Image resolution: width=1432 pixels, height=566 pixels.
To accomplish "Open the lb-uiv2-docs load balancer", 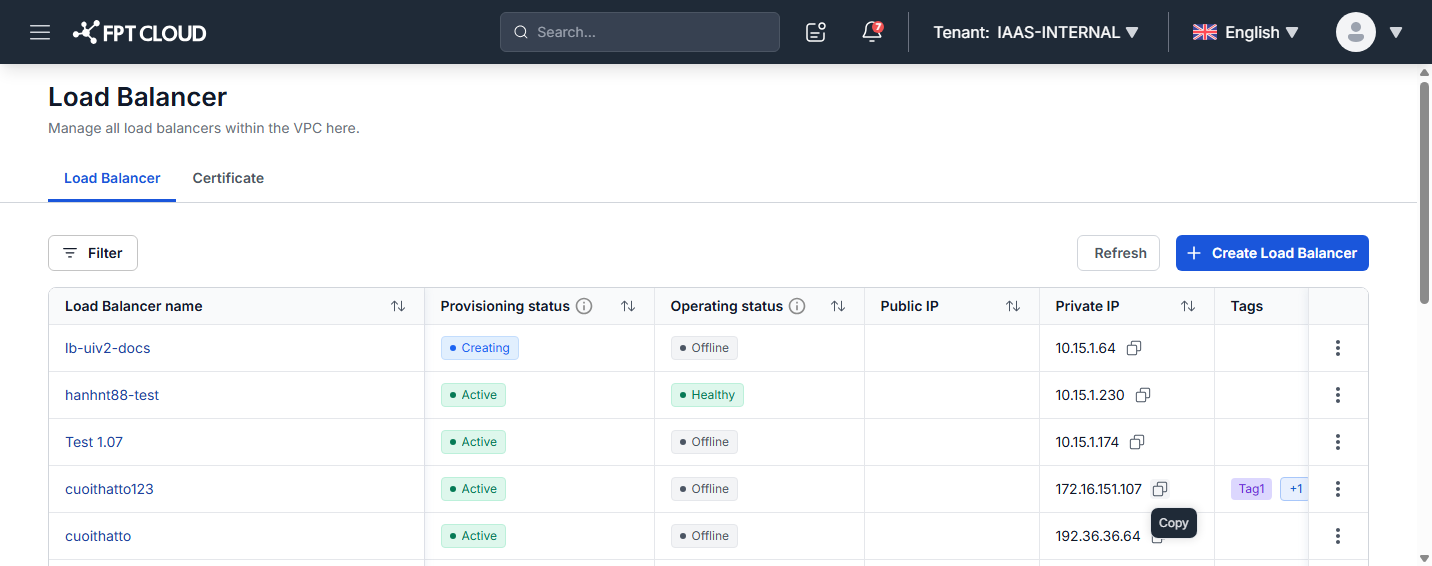I will click(x=108, y=348).
